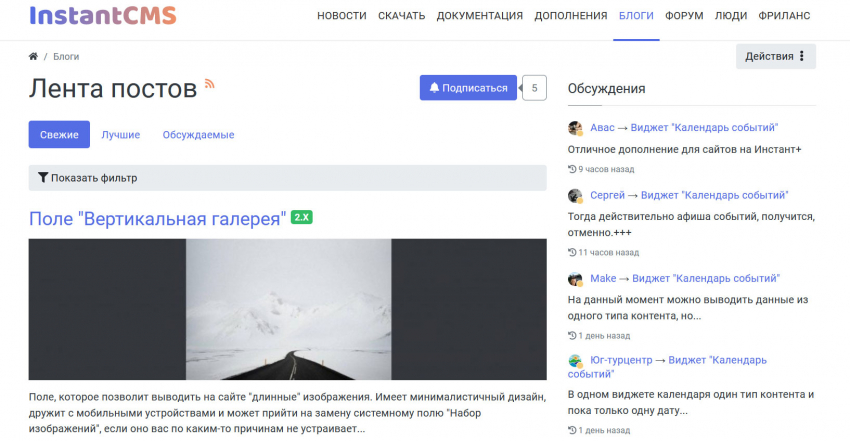This screenshot has width=850, height=441.
Task: Open Make user avatar in discussions
Action: 575,279
